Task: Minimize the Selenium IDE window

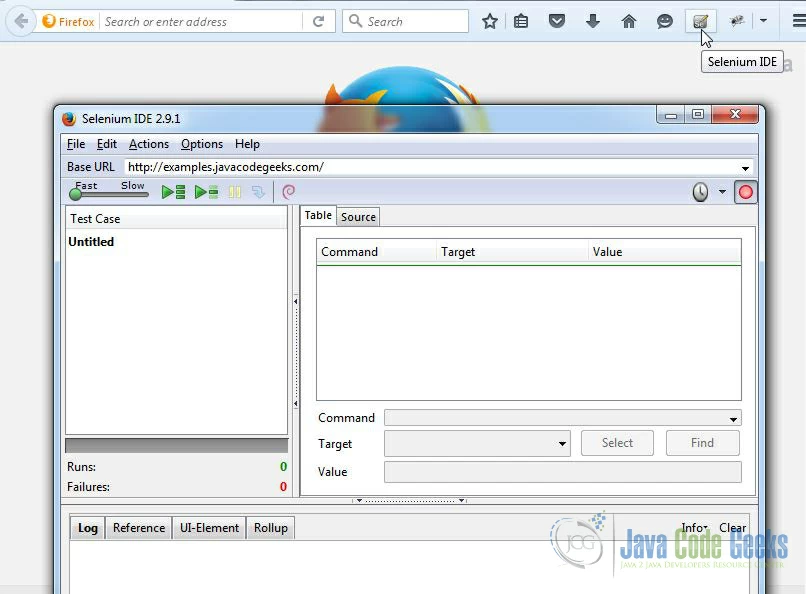Action: point(671,115)
